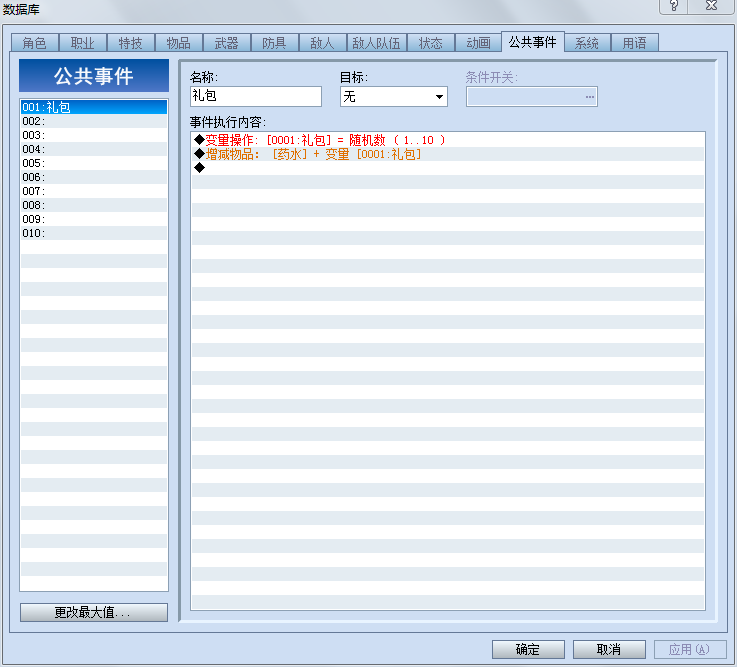
Task: Open the 敌人 tab
Action: [322, 43]
